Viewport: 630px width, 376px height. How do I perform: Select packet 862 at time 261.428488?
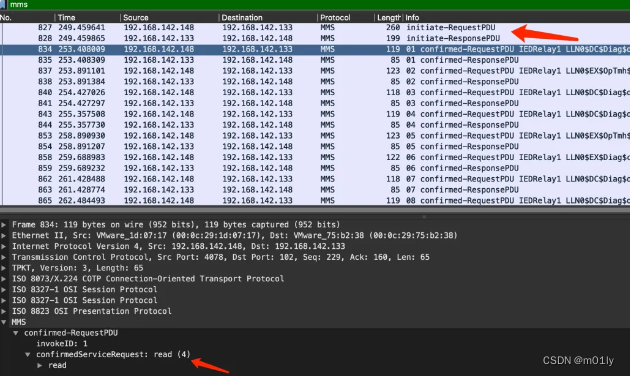pyautogui.click(x=315, y=179)
